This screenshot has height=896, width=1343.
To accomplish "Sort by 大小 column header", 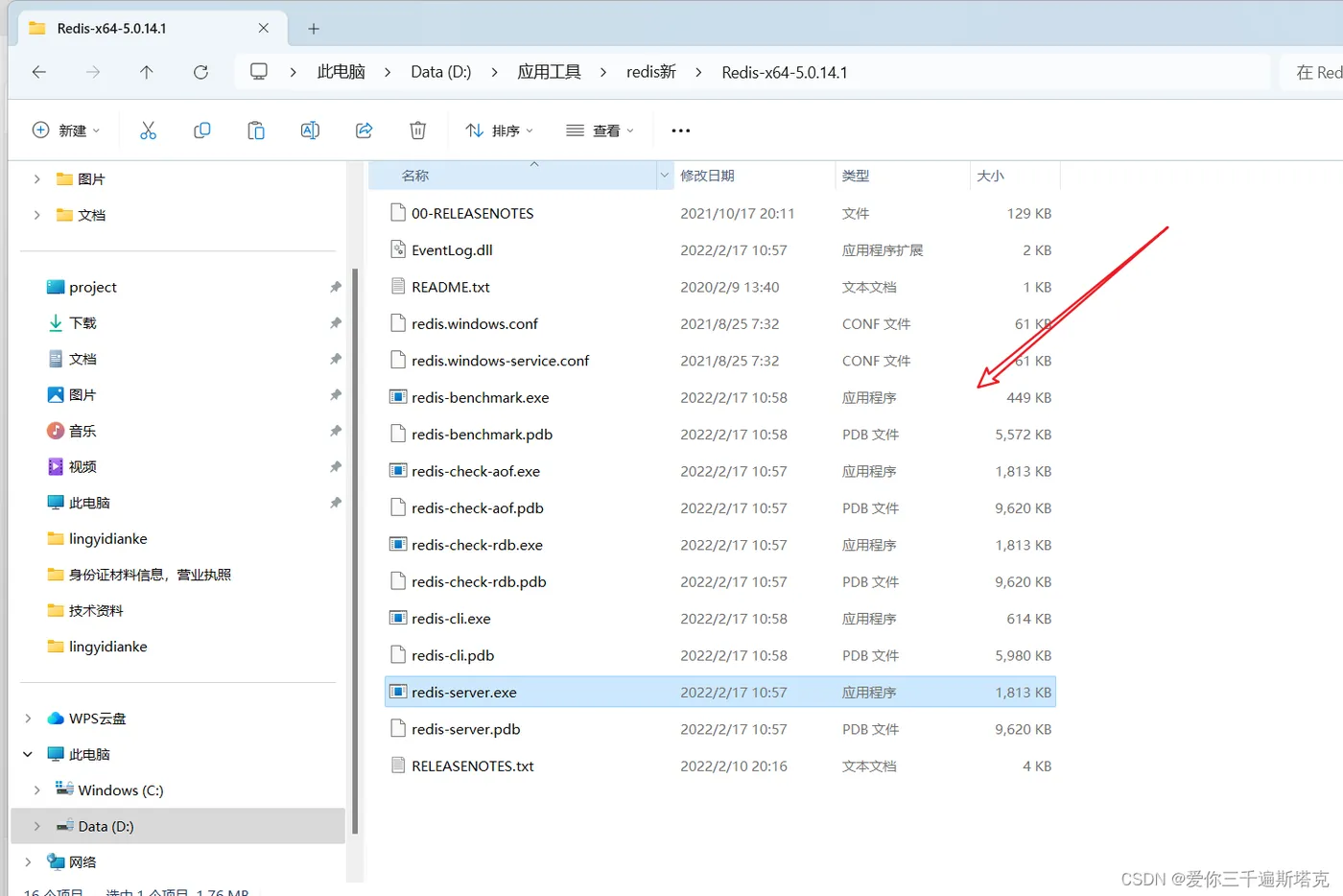I will 1015,176.
